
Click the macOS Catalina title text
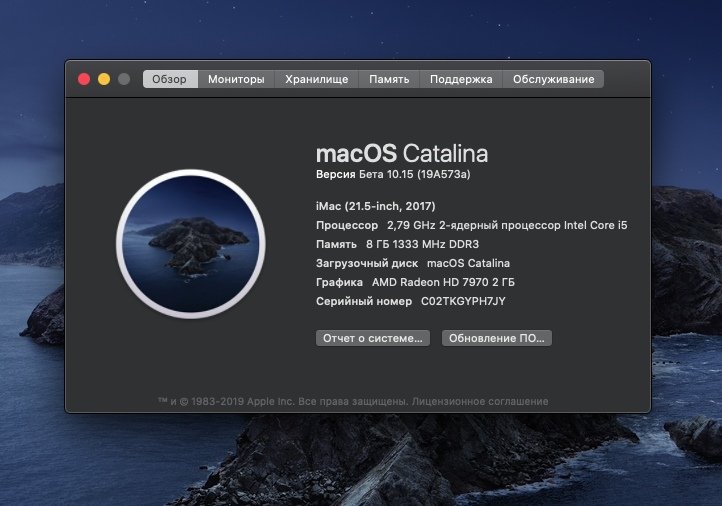(402, 153)
